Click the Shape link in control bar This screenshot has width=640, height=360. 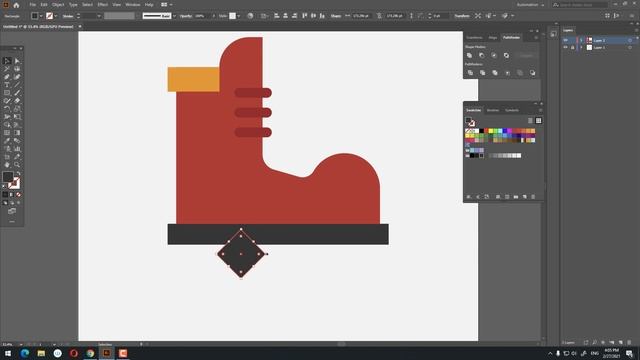[336, 16]
